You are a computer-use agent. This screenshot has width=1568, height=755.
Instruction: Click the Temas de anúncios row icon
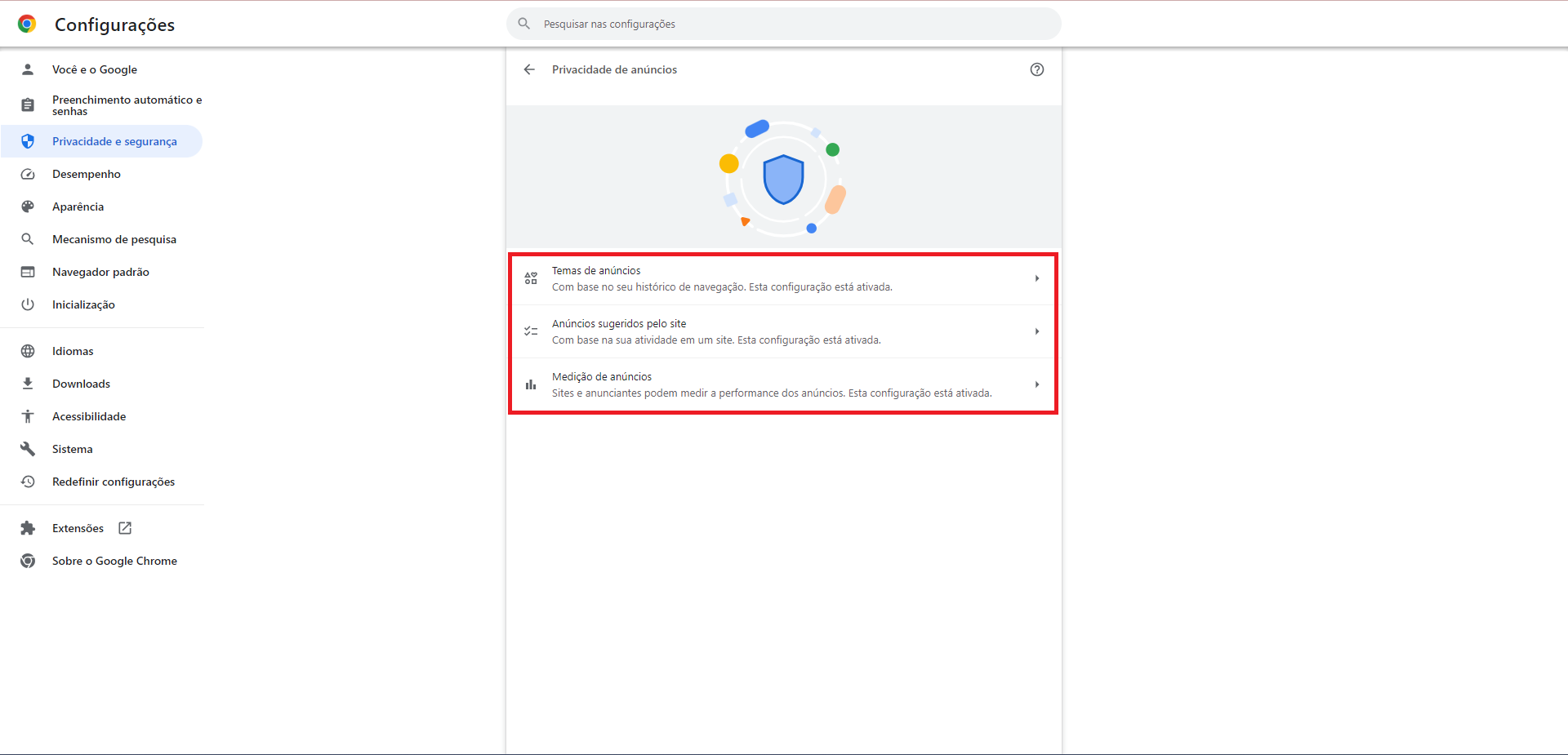531,278
